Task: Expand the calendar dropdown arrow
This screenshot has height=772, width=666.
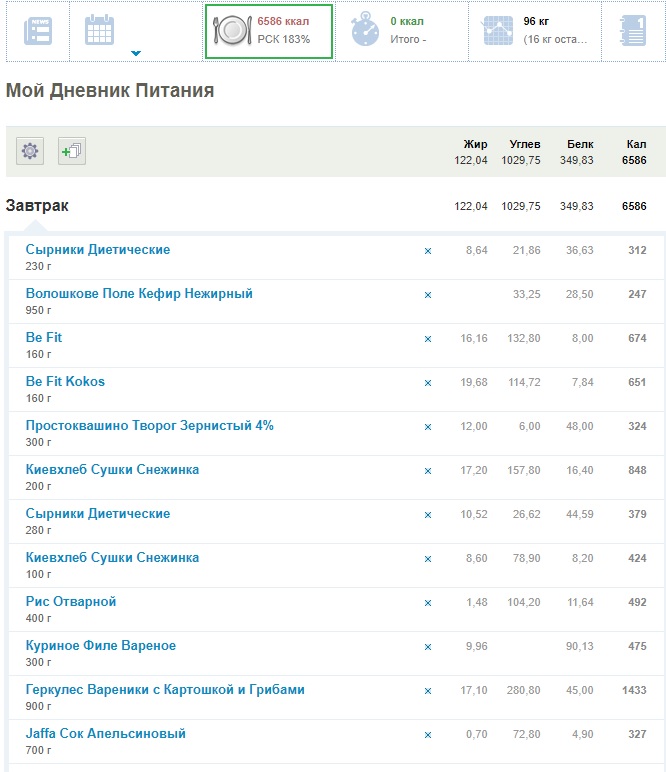Action: pos(136,53)
